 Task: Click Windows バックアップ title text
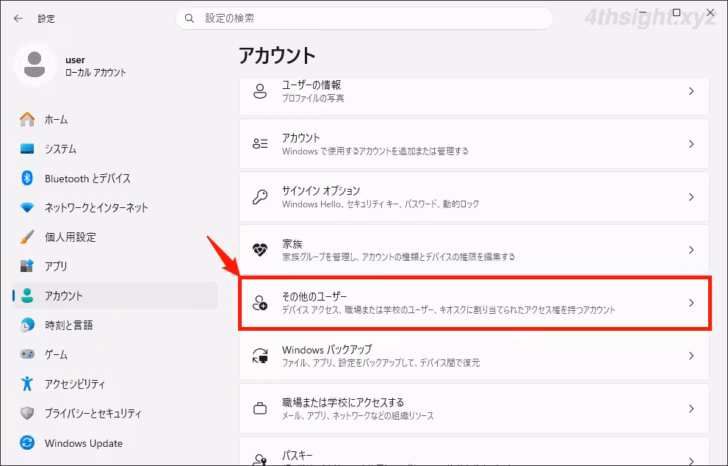327,350
